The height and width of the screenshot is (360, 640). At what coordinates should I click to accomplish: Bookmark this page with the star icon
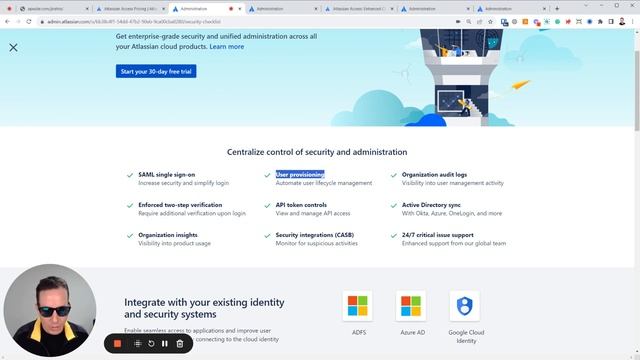[490, 22]
